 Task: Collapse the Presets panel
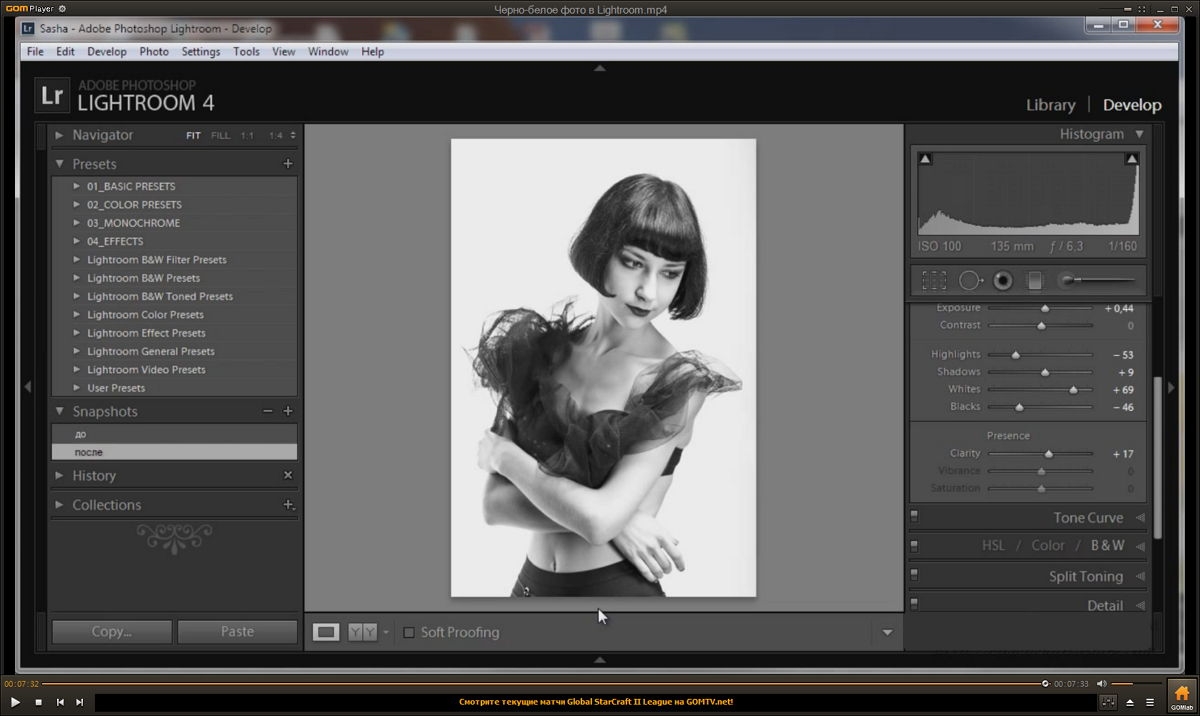[x=59, y=164]
